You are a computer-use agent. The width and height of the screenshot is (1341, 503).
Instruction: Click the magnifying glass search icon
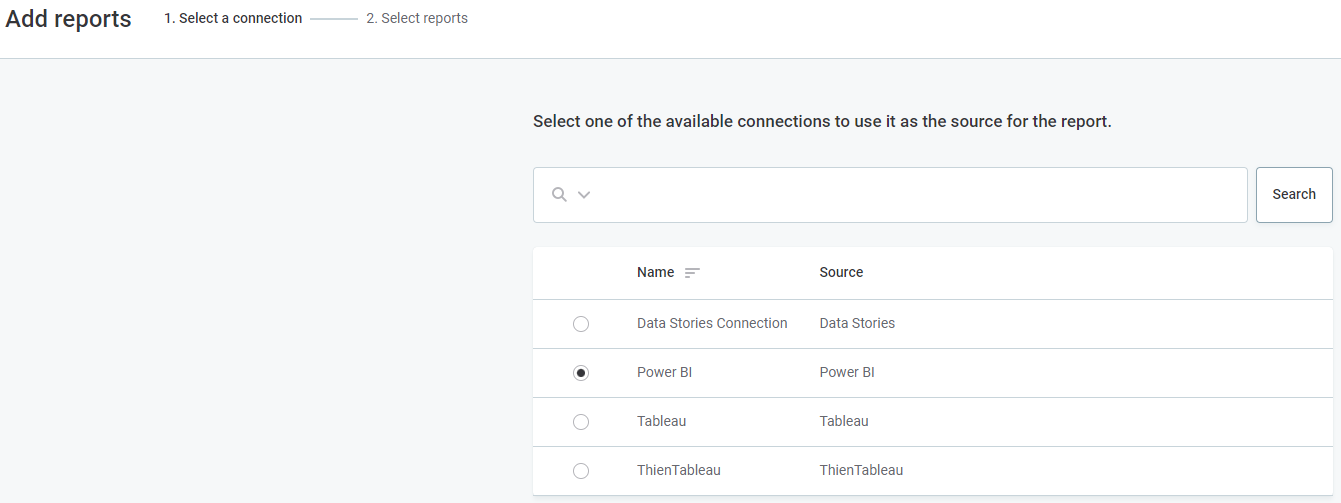pos(559,194)
